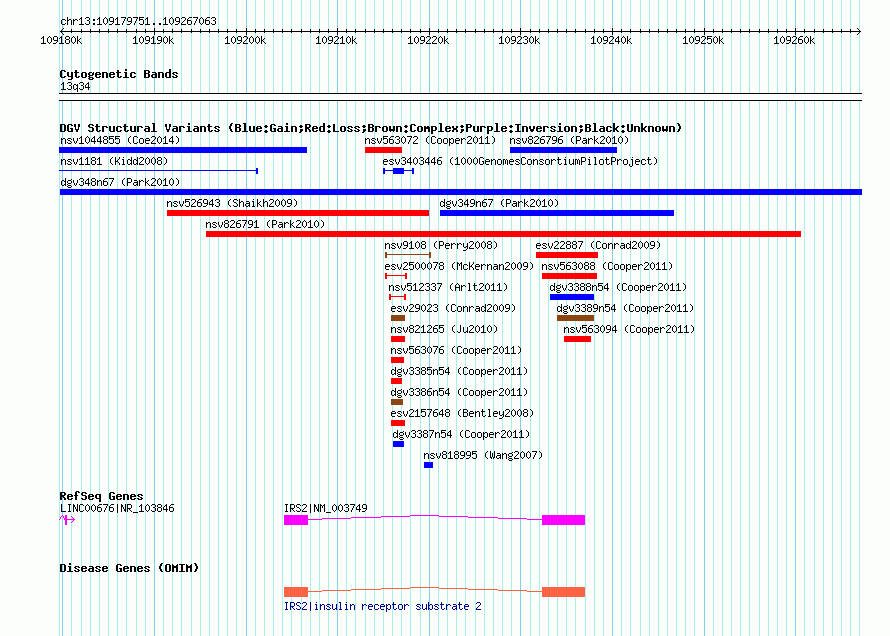The height and width of the screenshot is (636, 890).
Task: Click the 109190k ruler mark
Action: point(153,40)
